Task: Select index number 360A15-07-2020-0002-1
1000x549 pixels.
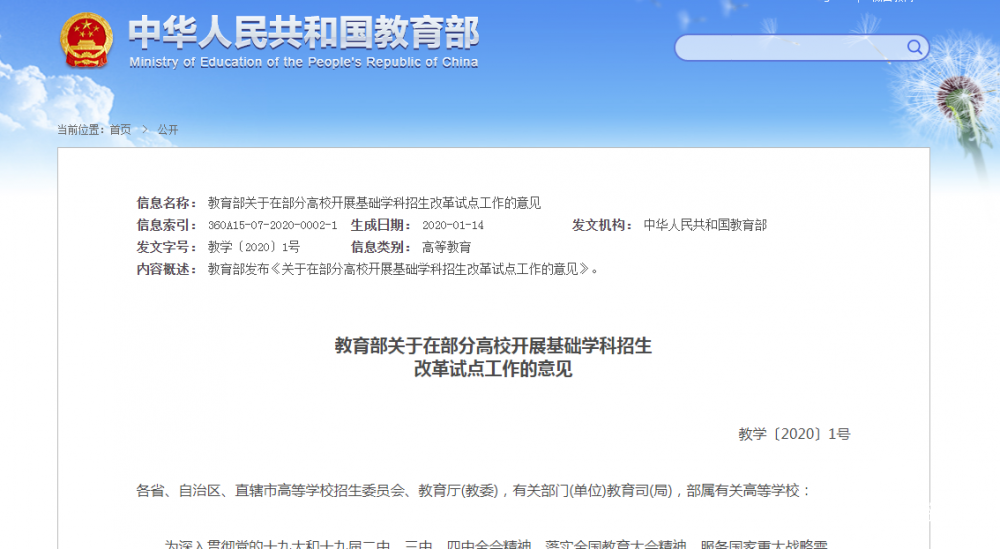Action: [272, 226]
